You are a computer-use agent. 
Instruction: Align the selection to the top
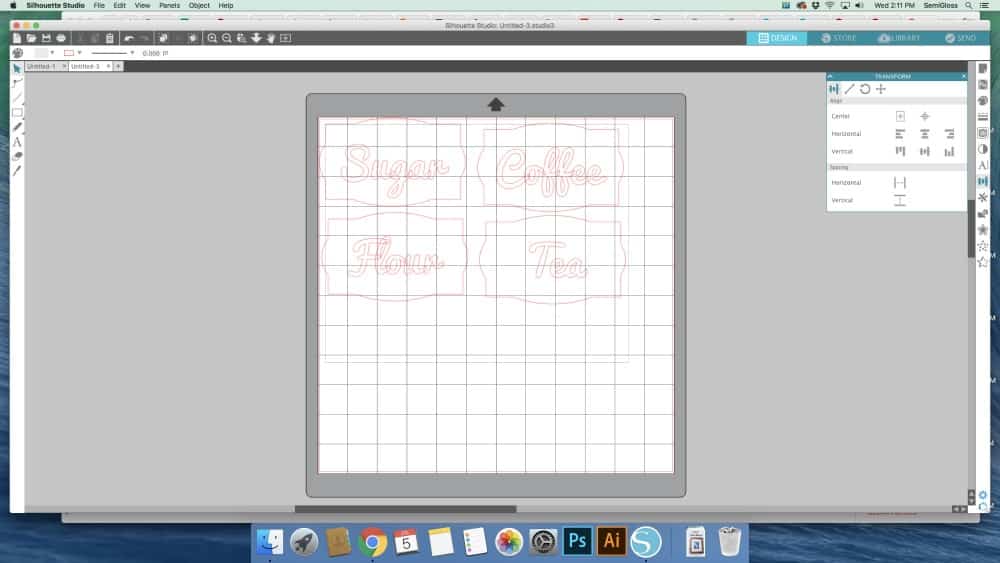900,151
